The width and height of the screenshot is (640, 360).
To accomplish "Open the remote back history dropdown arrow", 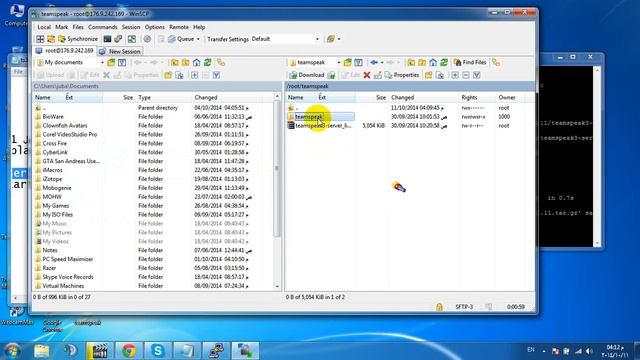I will (382, 62).
